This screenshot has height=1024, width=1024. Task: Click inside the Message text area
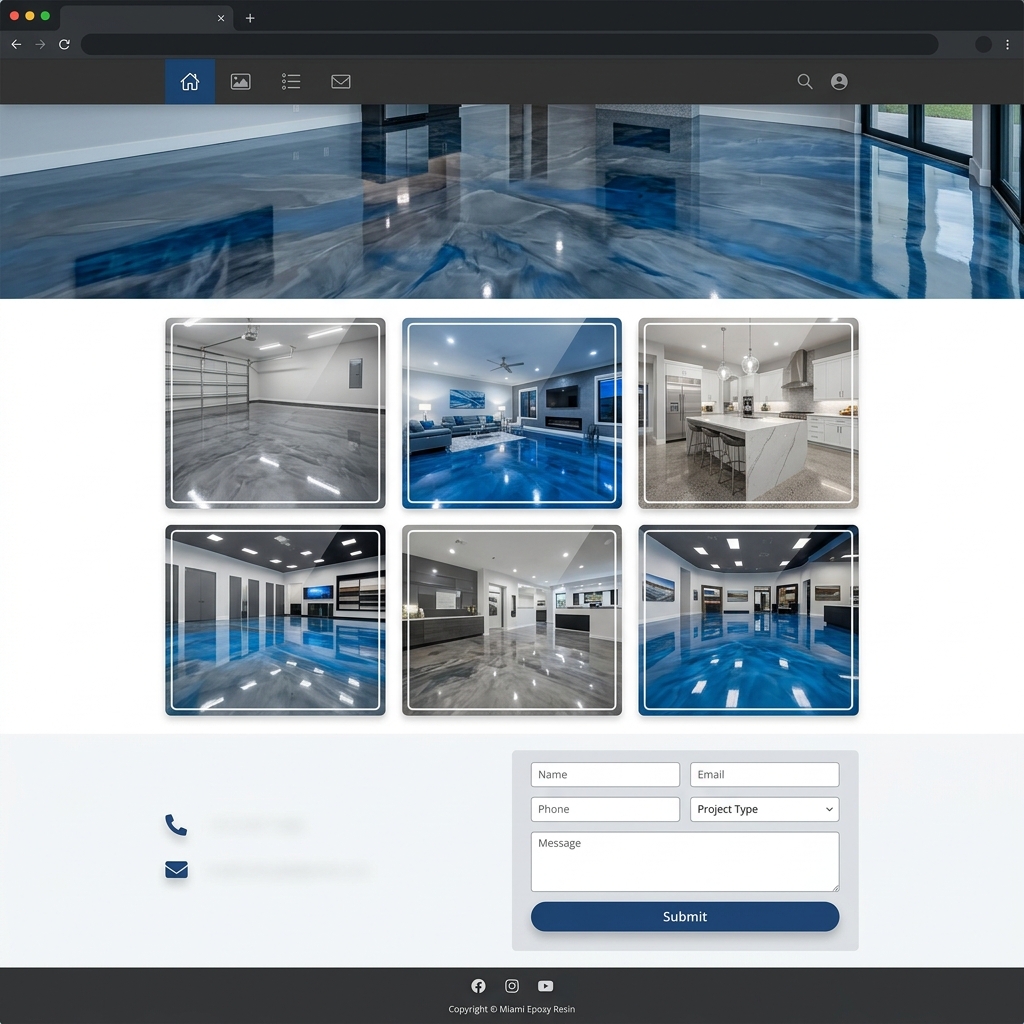coord(684,861)
